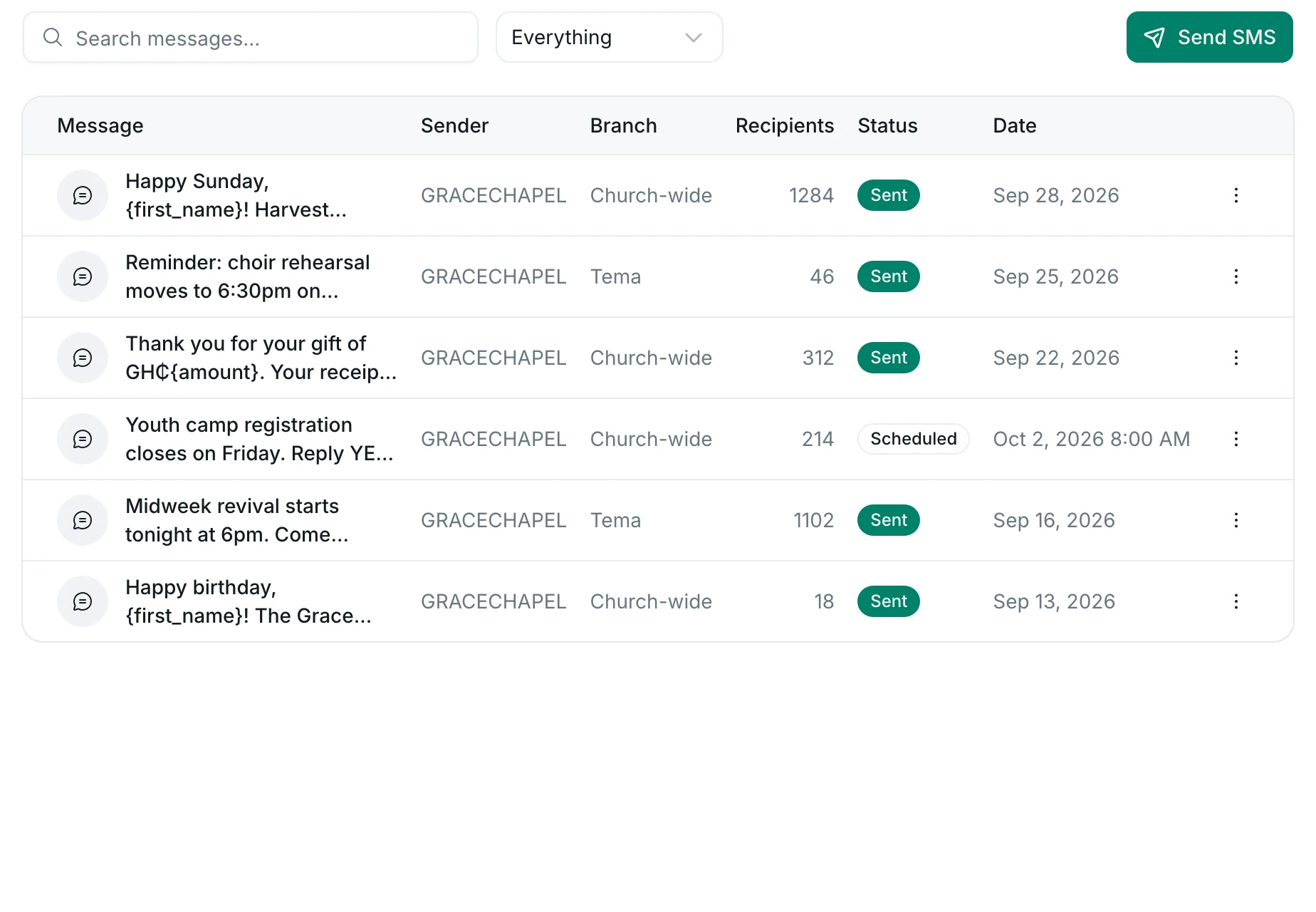This screenshot has width=1316, height=912.
Task: Click the Message column header
Action: [100, 125]
